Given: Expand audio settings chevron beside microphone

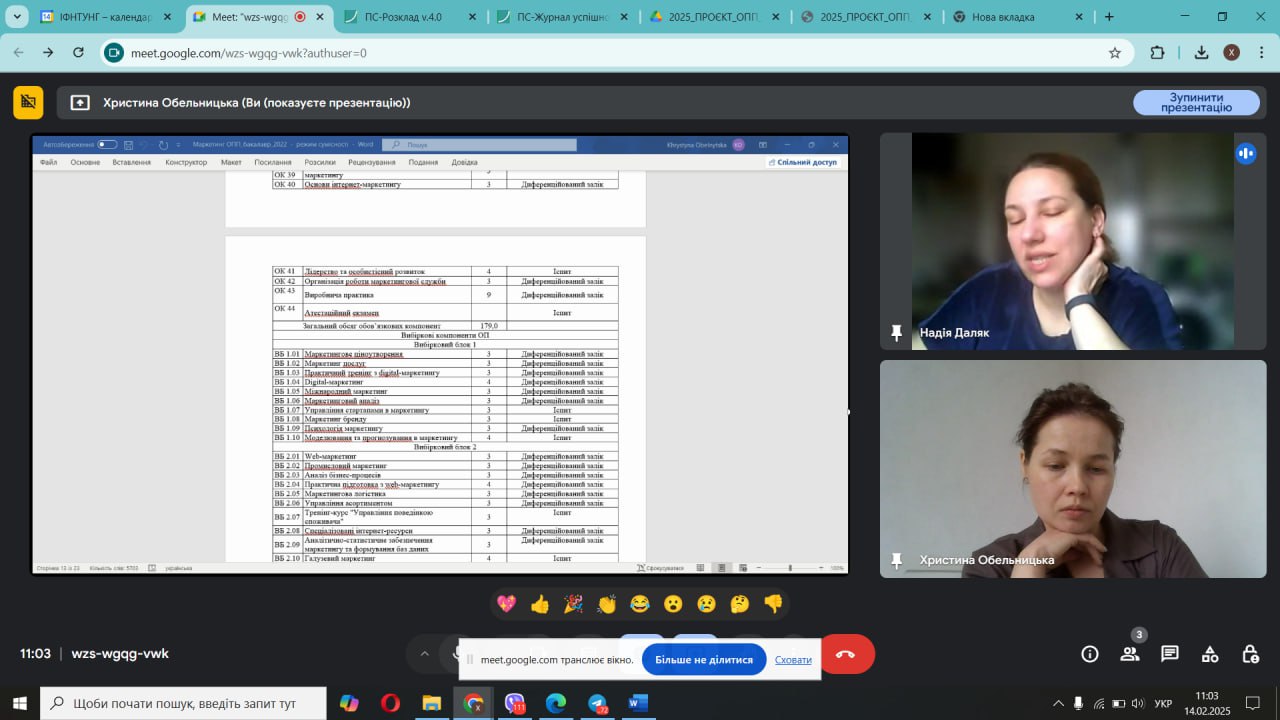Looking at the screenshot, I should click(x=425, y=654).
